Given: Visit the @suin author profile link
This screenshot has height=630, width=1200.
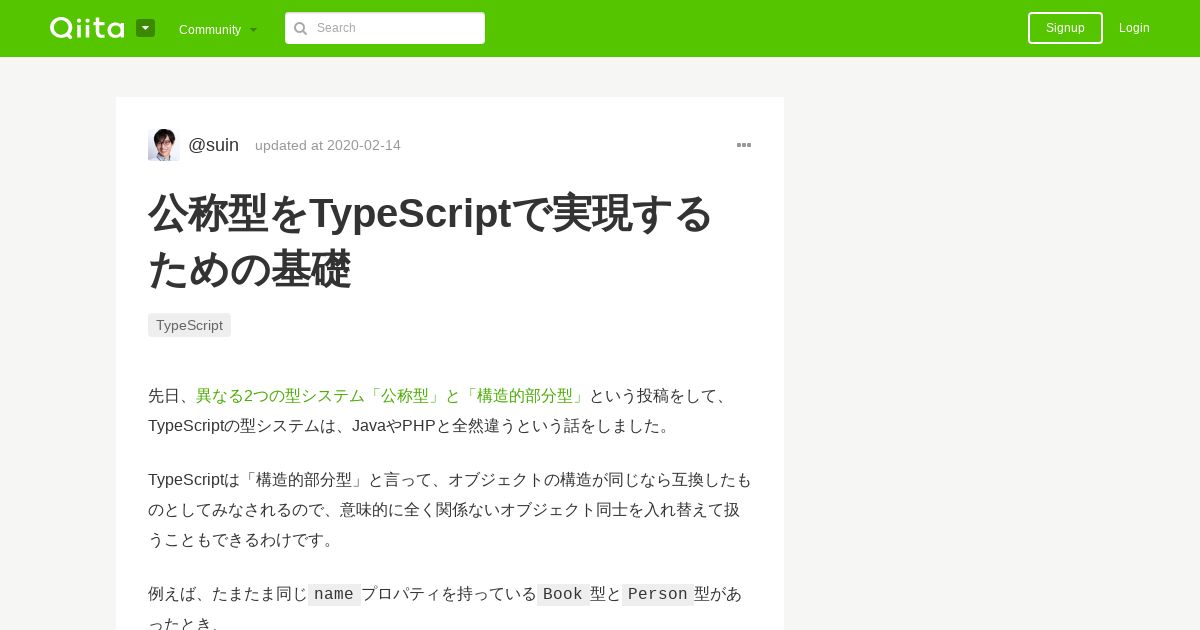Looking at the screenshot, I should pos(213,145).
